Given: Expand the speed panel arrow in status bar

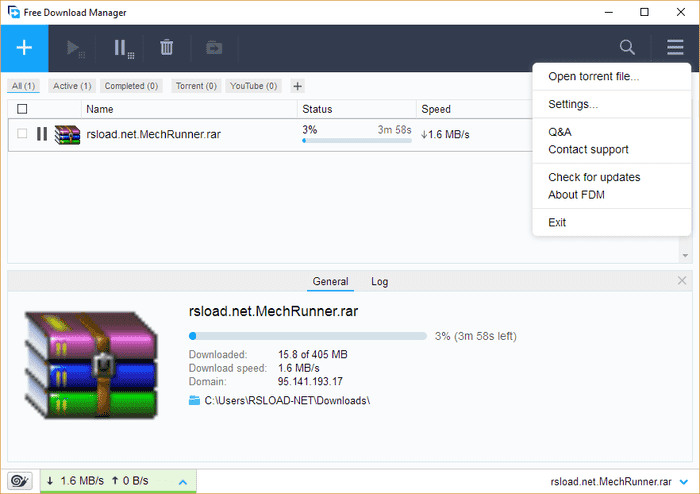Looking at the screenshot, I should [x=182, y=482].
